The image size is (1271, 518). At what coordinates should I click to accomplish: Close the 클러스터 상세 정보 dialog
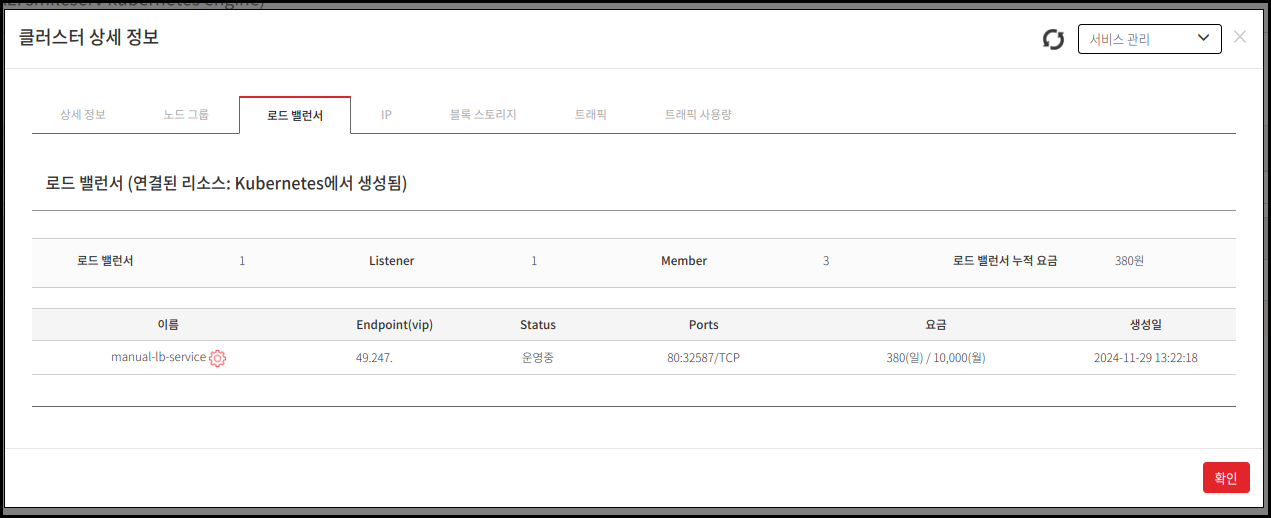pos(1240,37)
